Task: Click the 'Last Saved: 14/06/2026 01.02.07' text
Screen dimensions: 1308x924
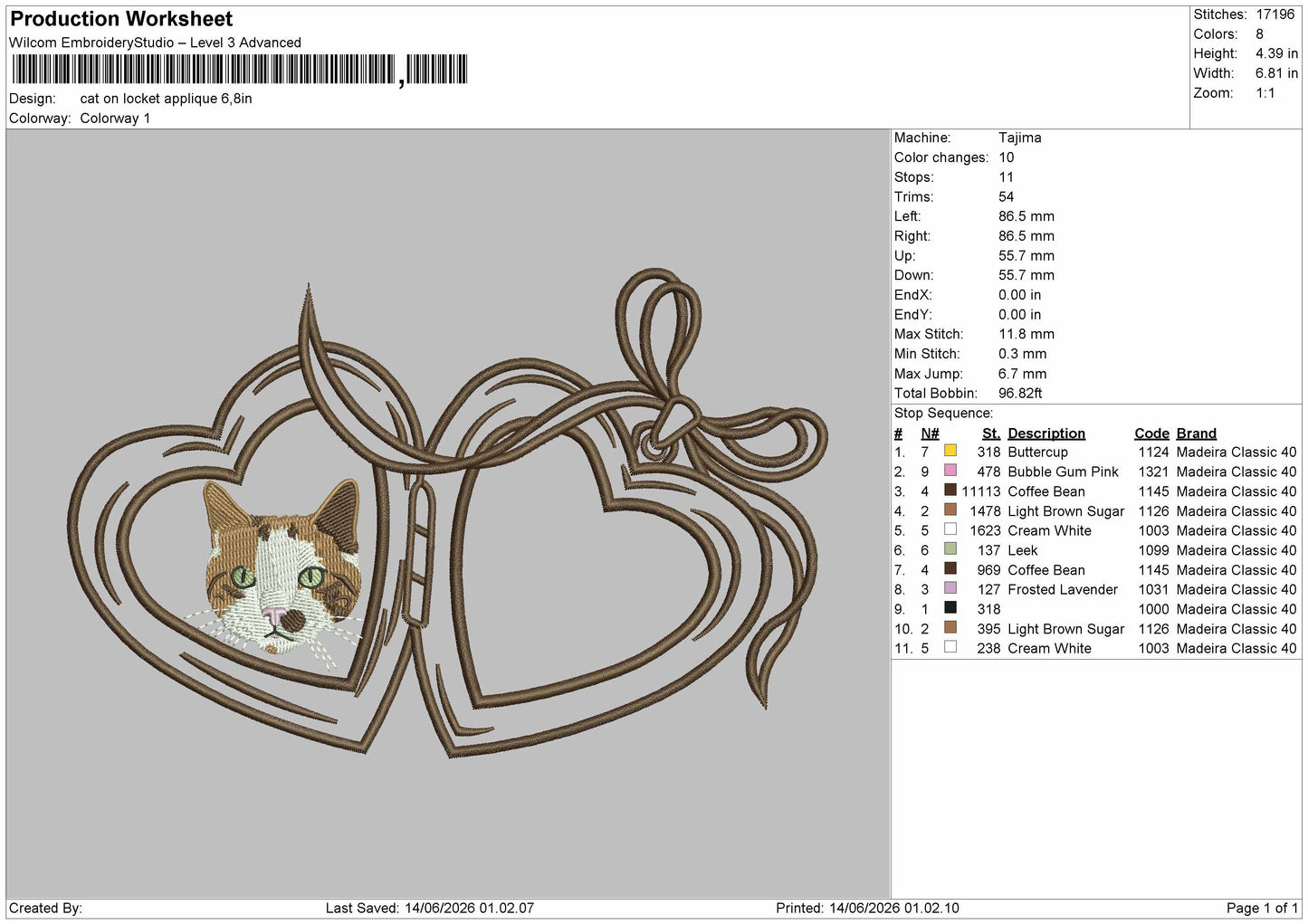Action: click(429, 908)
